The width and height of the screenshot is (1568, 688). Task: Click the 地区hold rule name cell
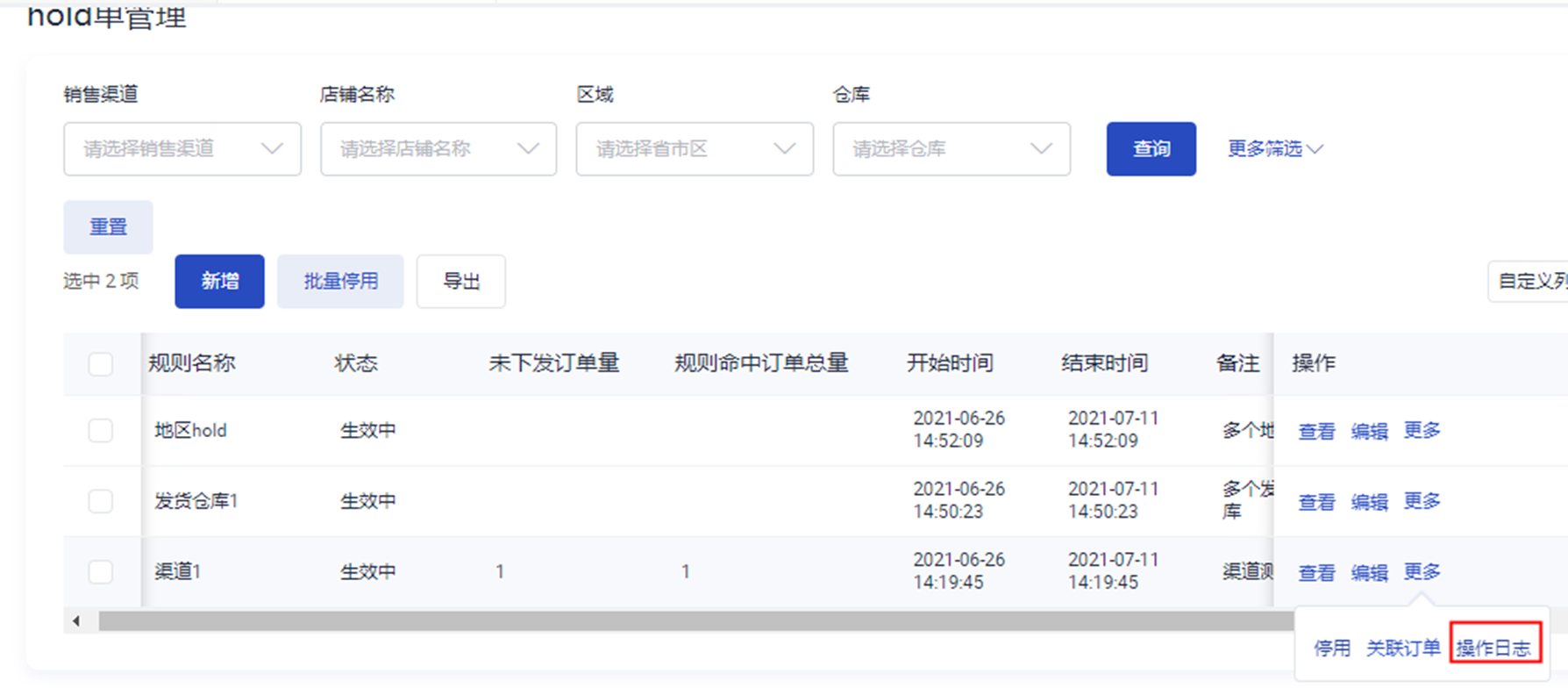[190, 431]
